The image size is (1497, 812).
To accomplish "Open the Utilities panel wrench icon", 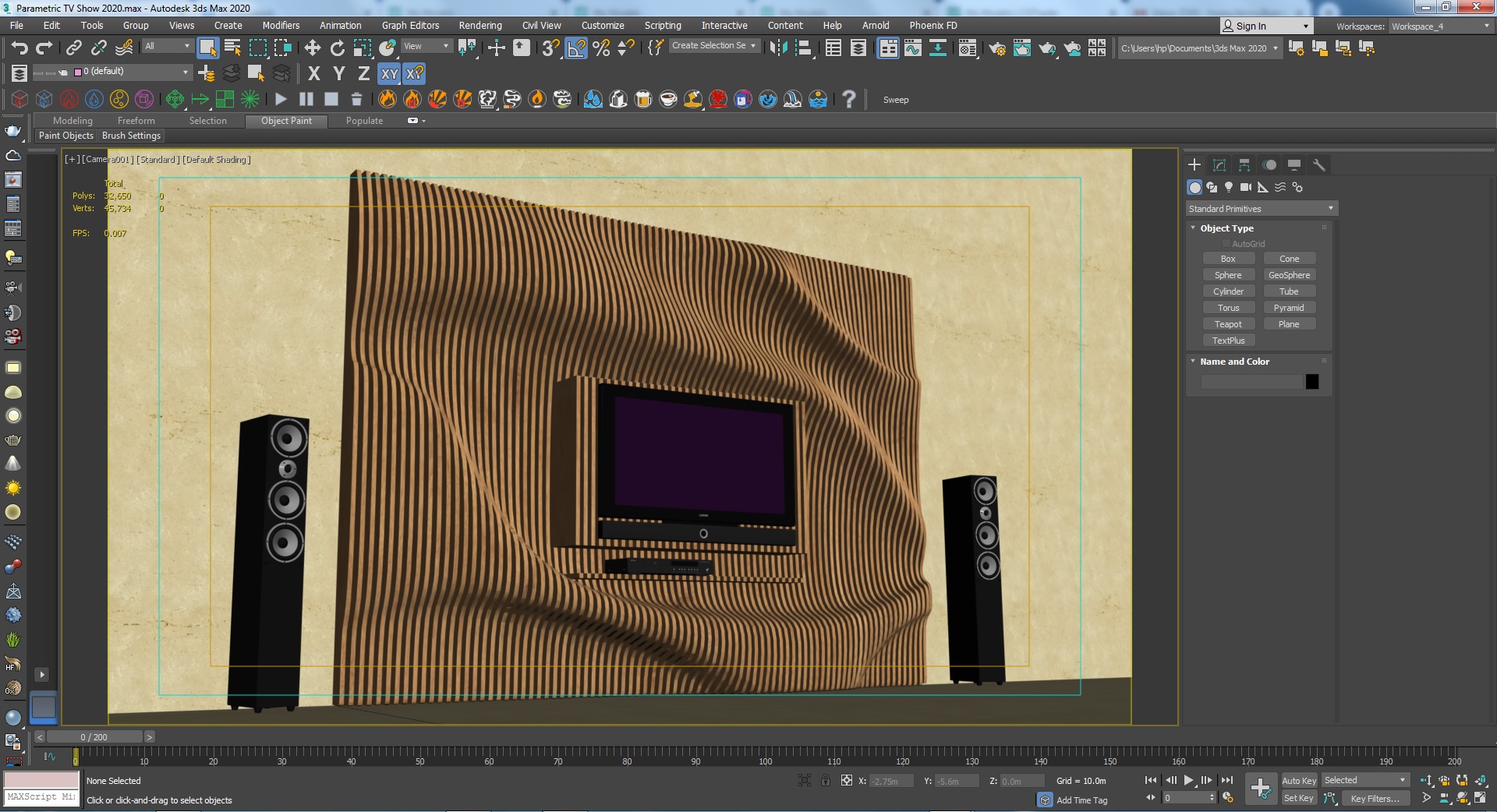I will pos(1319,165).
